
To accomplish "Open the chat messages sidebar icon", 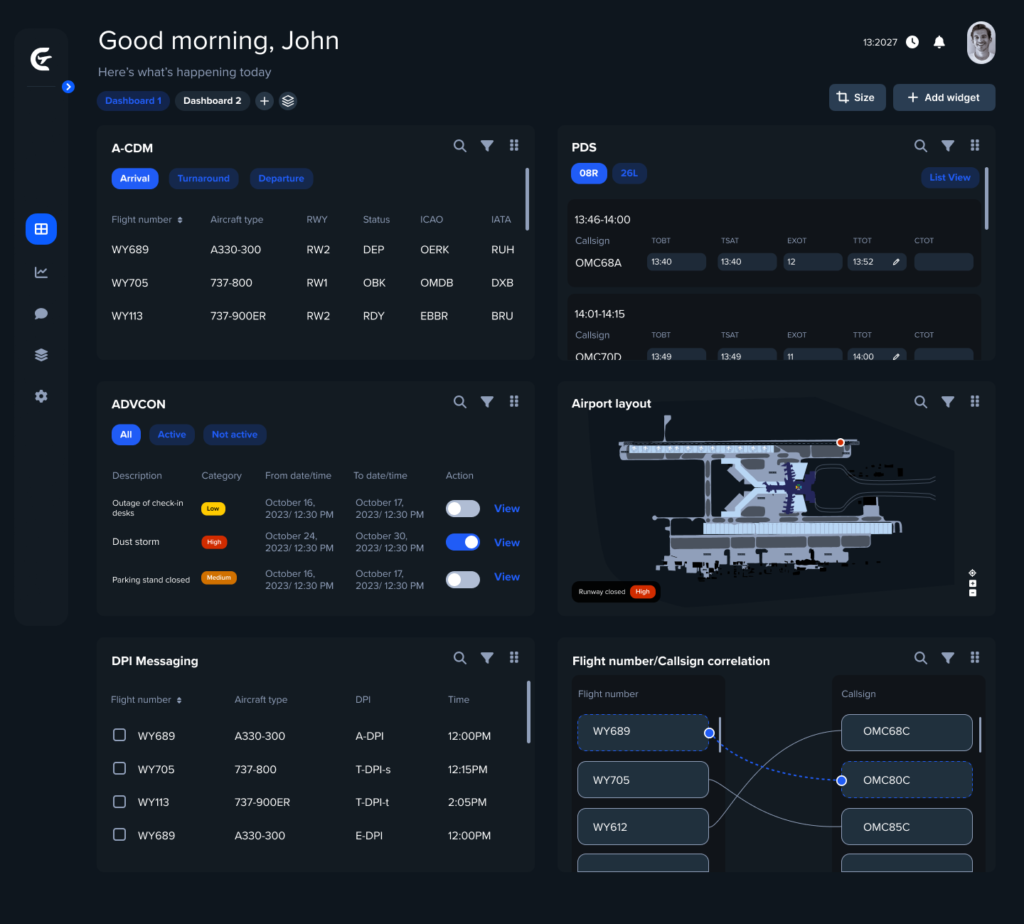I will click(41, 313).
